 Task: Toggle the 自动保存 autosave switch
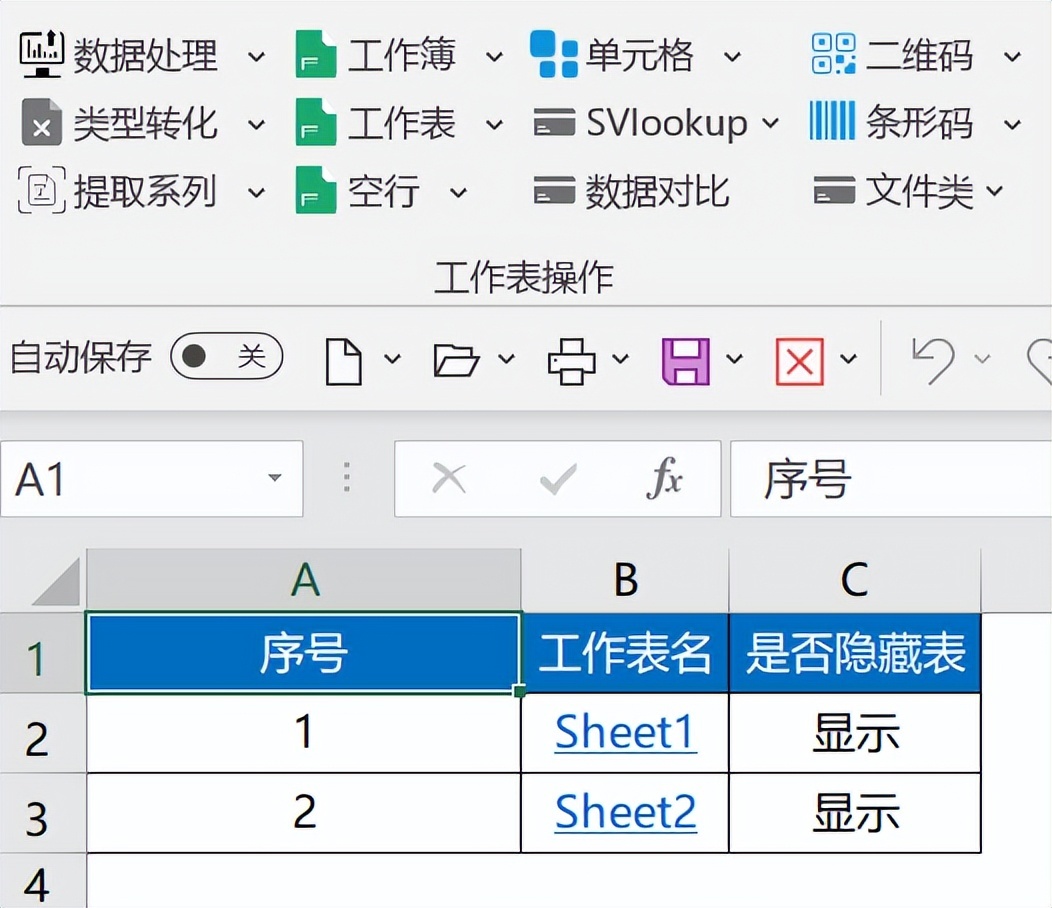(227, 357)
